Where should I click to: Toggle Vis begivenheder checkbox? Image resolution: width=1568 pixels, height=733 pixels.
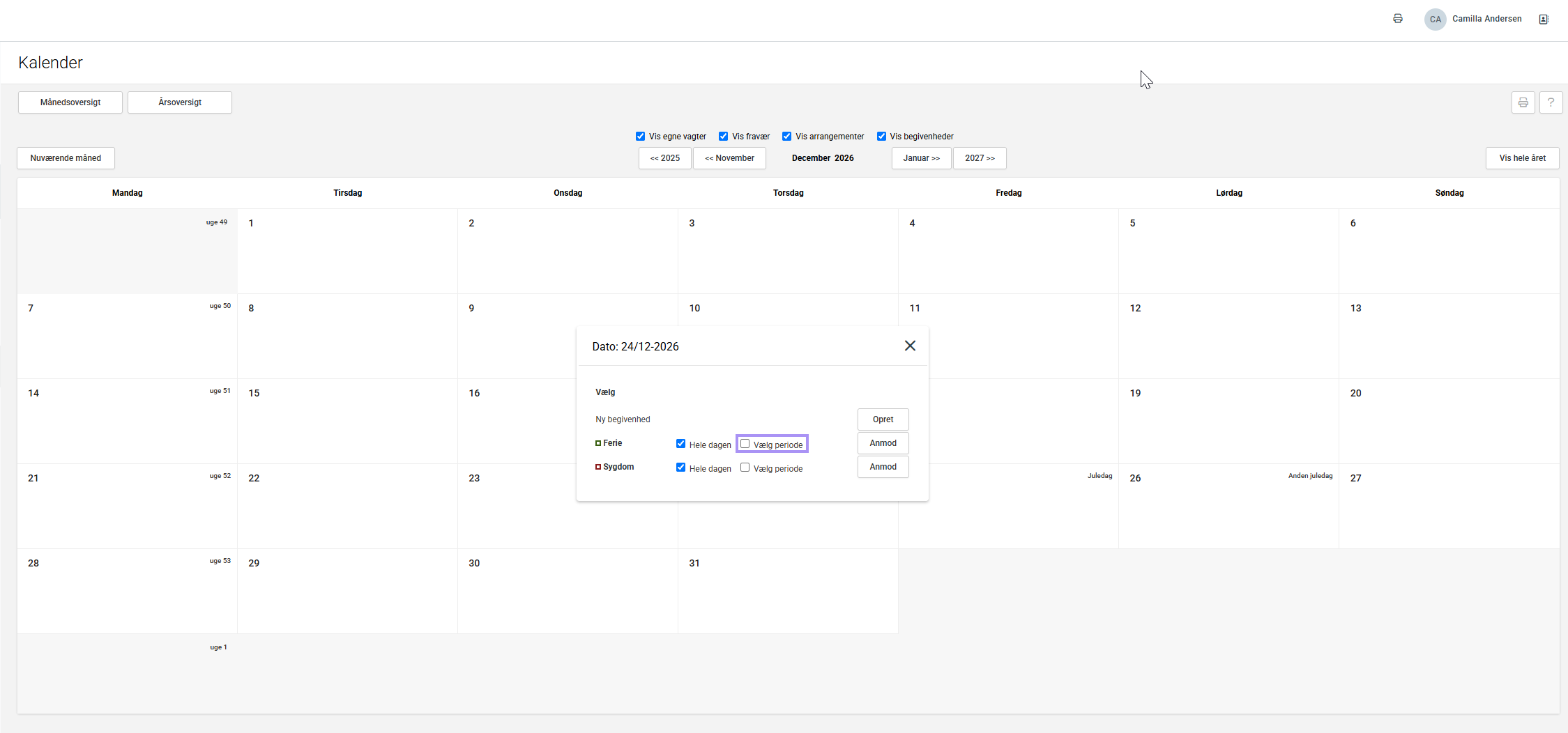pyautogui.click(x=881, y=137)
